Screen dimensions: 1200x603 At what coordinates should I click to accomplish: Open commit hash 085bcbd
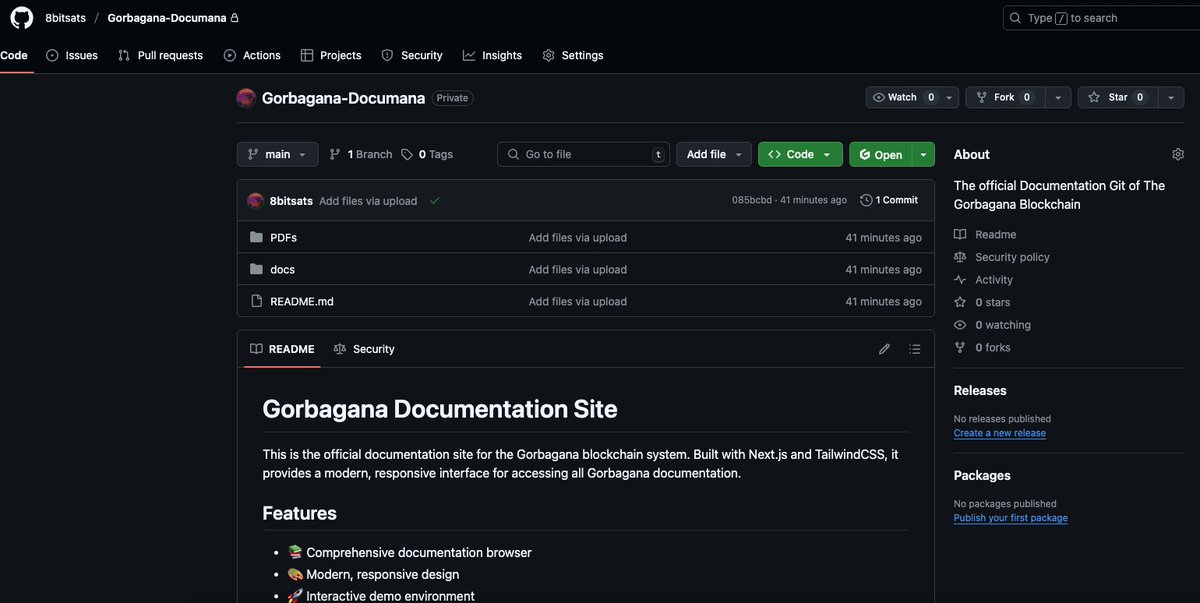[752, 200]
